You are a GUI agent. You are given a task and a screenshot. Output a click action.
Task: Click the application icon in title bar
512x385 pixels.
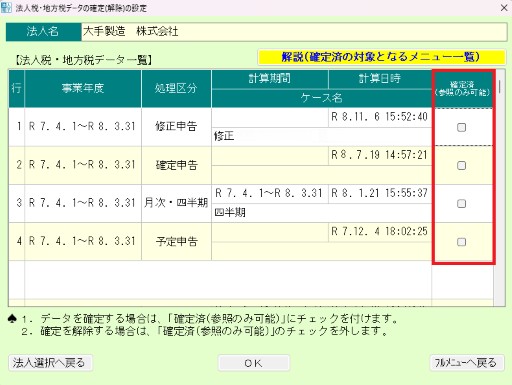[x=6, y=7]
